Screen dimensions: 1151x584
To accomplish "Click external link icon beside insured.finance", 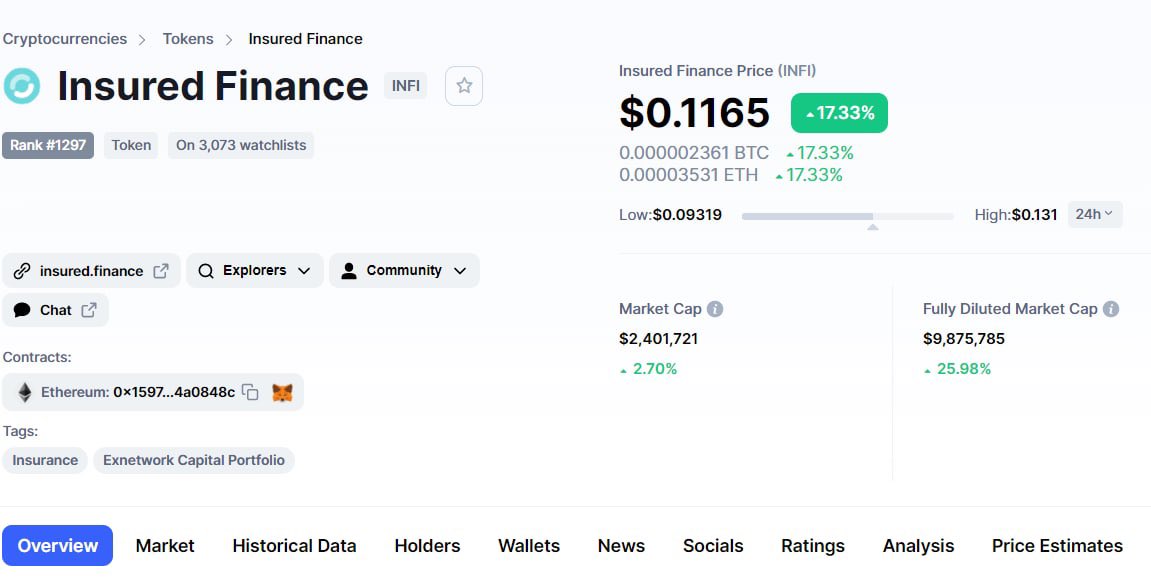I will click(x=161, y=271).
